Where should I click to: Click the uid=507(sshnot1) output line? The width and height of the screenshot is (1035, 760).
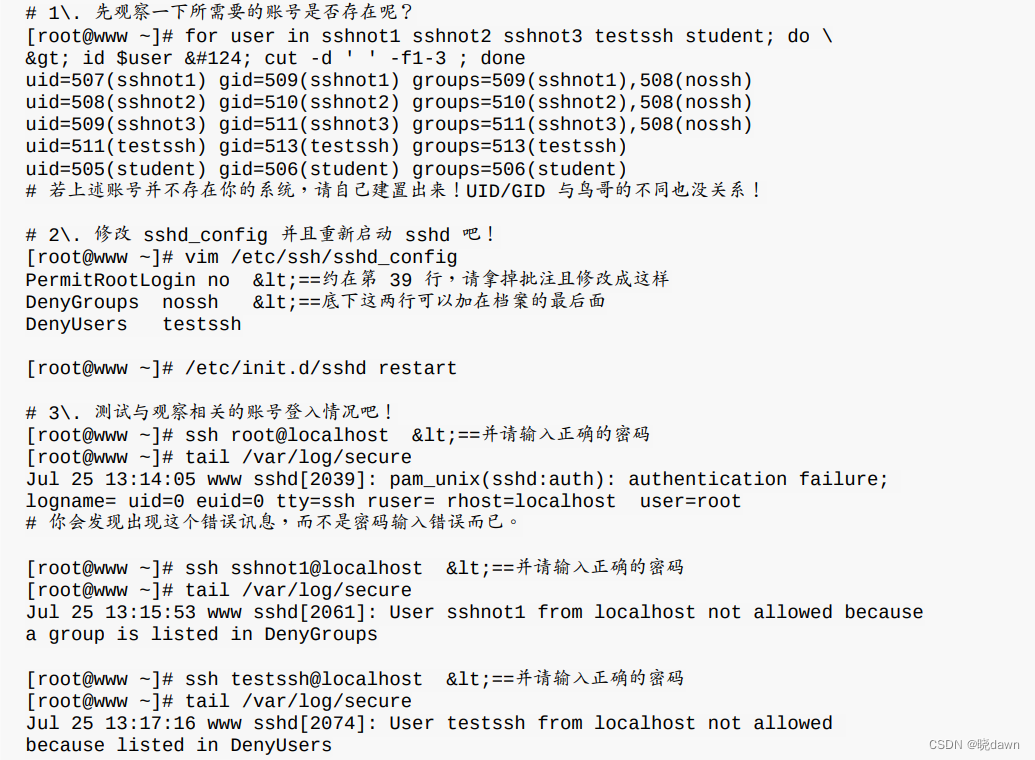389,80
